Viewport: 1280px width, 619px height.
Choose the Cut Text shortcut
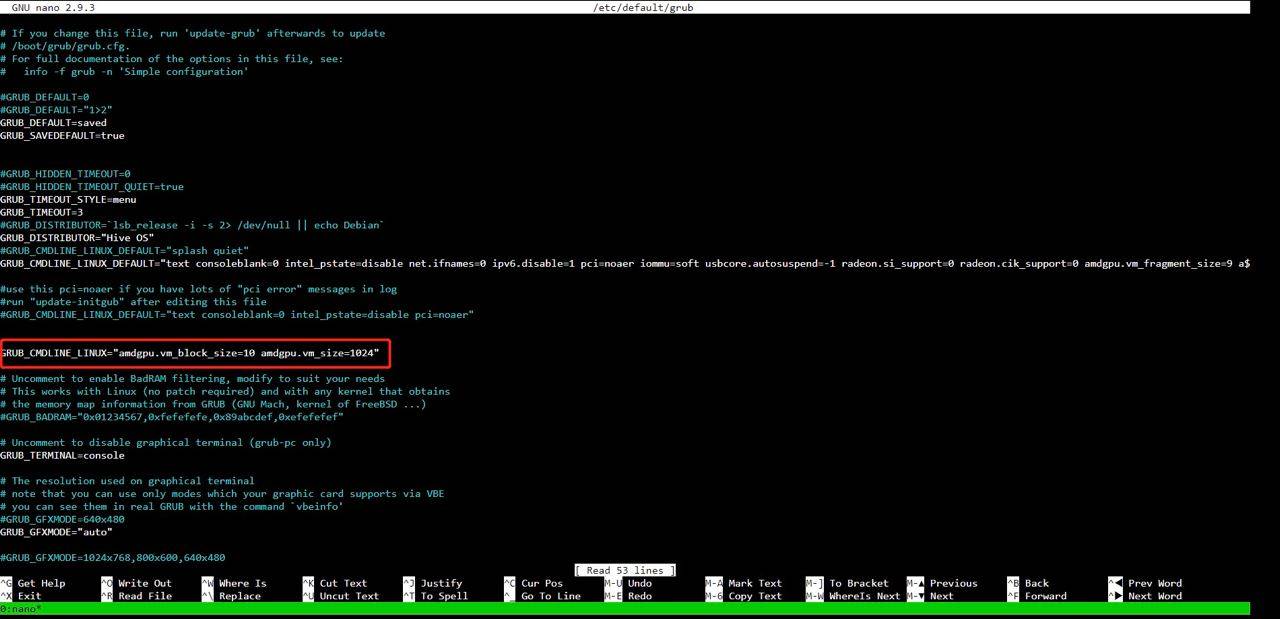coord(343,583)
